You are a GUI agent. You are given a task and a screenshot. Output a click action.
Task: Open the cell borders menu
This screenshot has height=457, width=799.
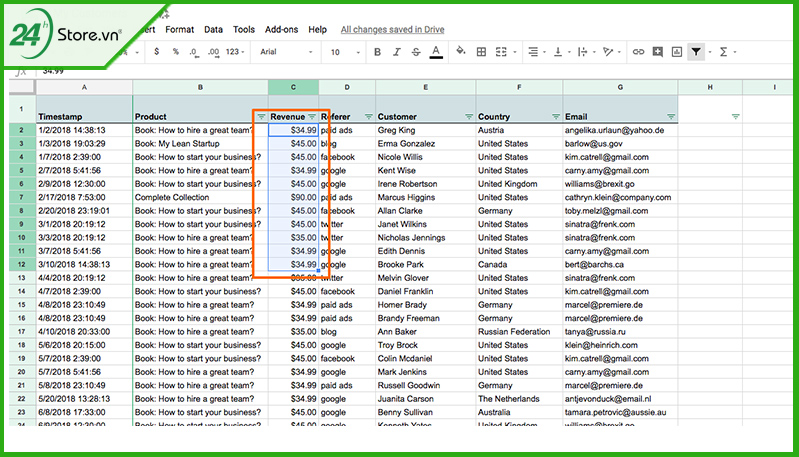(x=481, y=52)
